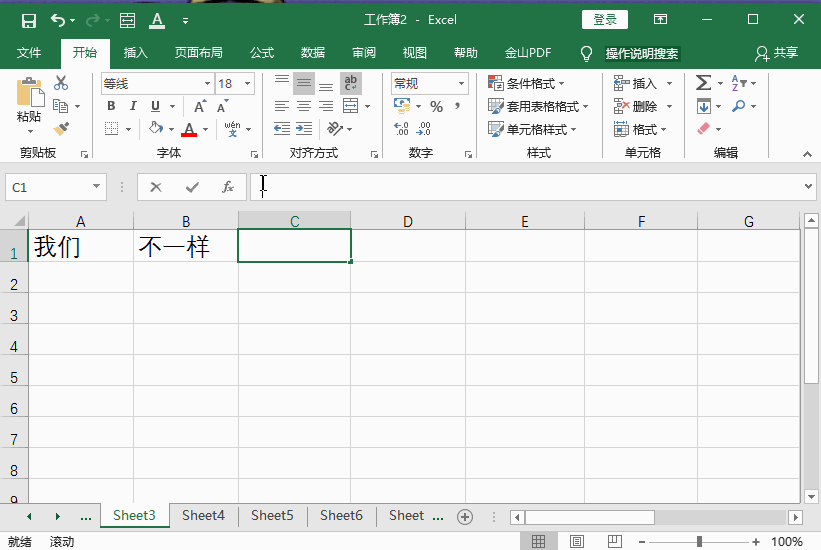The width and height of the screenshot is (821, 550).
Task: Open the font name dropdown 等线
Action: click(x=156, y=84)
